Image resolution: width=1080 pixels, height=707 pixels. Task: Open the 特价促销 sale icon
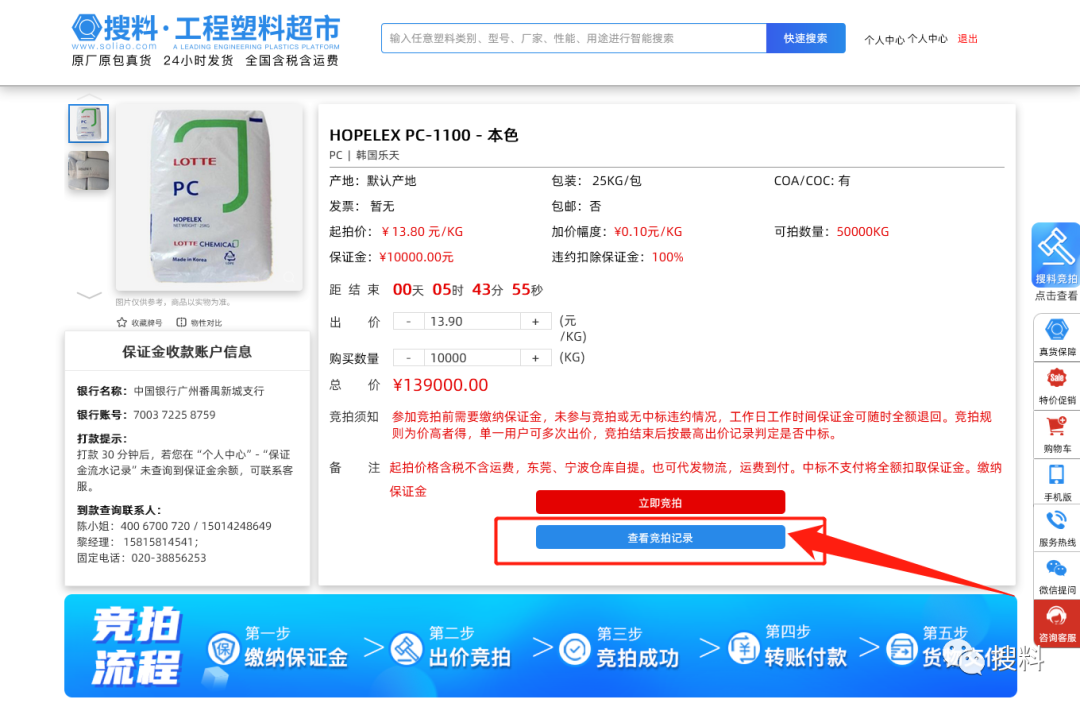1056,379
